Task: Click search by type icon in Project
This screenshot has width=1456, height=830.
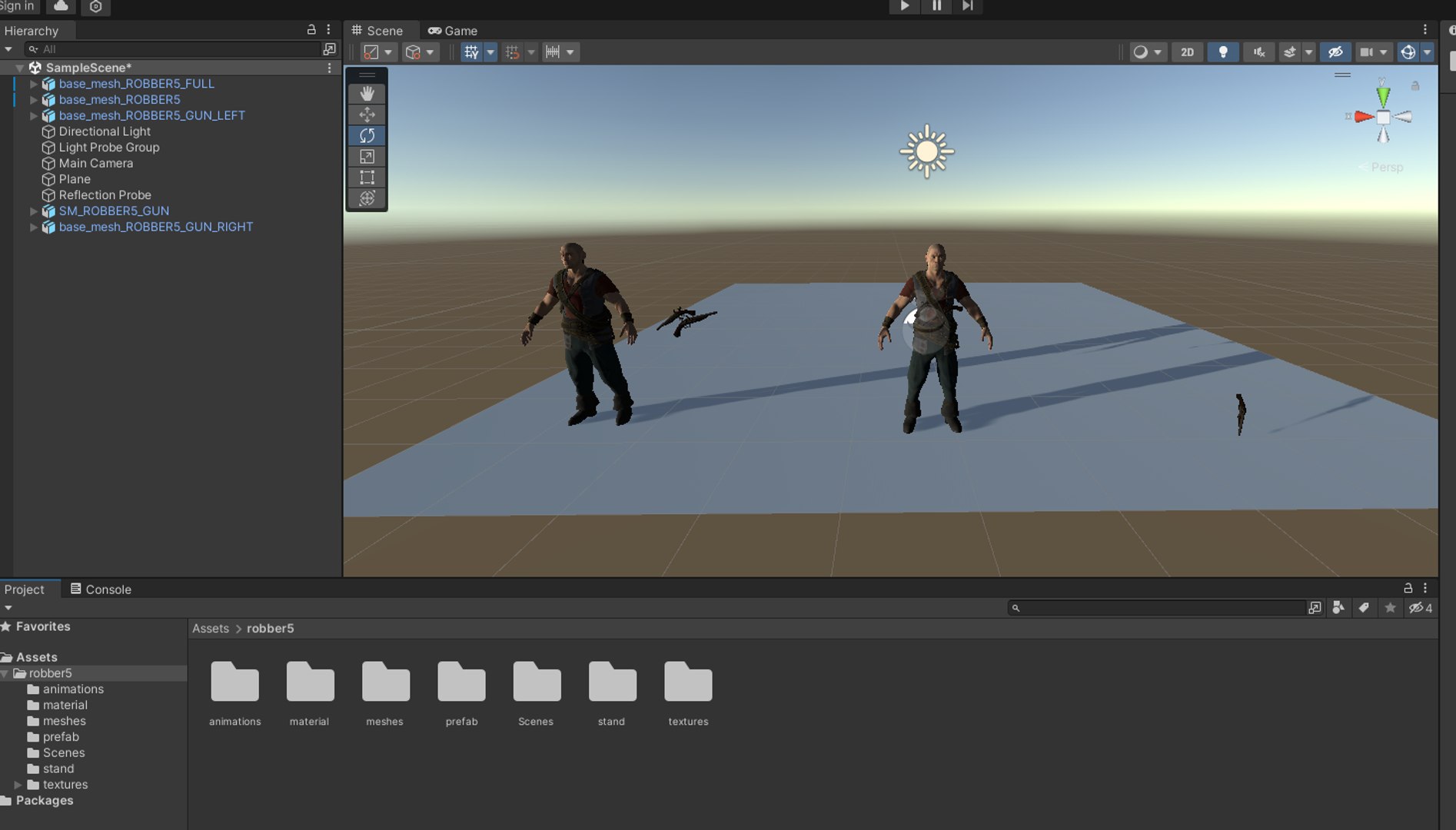Action: (x=1338, y=608)
